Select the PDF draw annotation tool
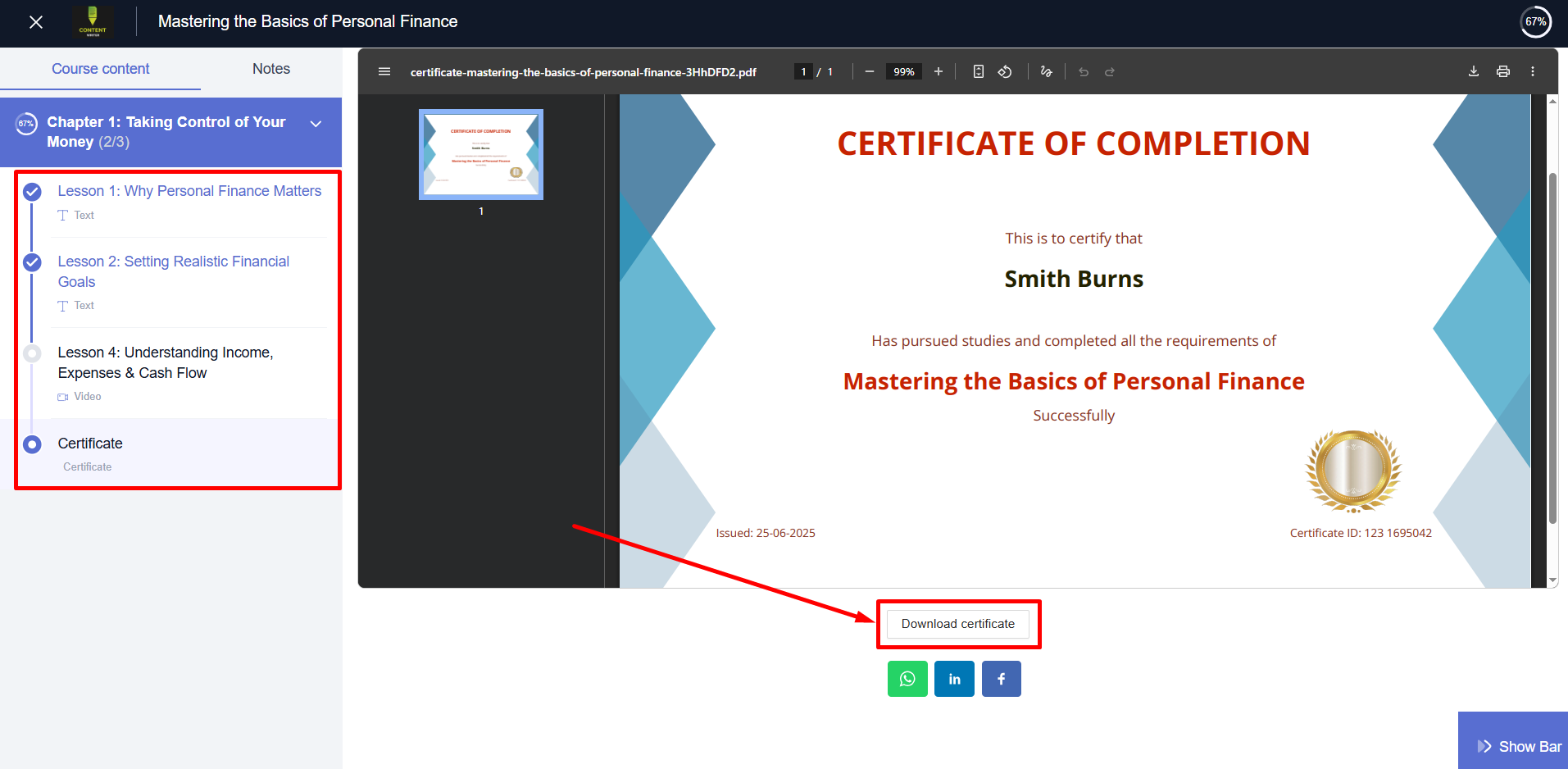 (x=1046, y=71)
